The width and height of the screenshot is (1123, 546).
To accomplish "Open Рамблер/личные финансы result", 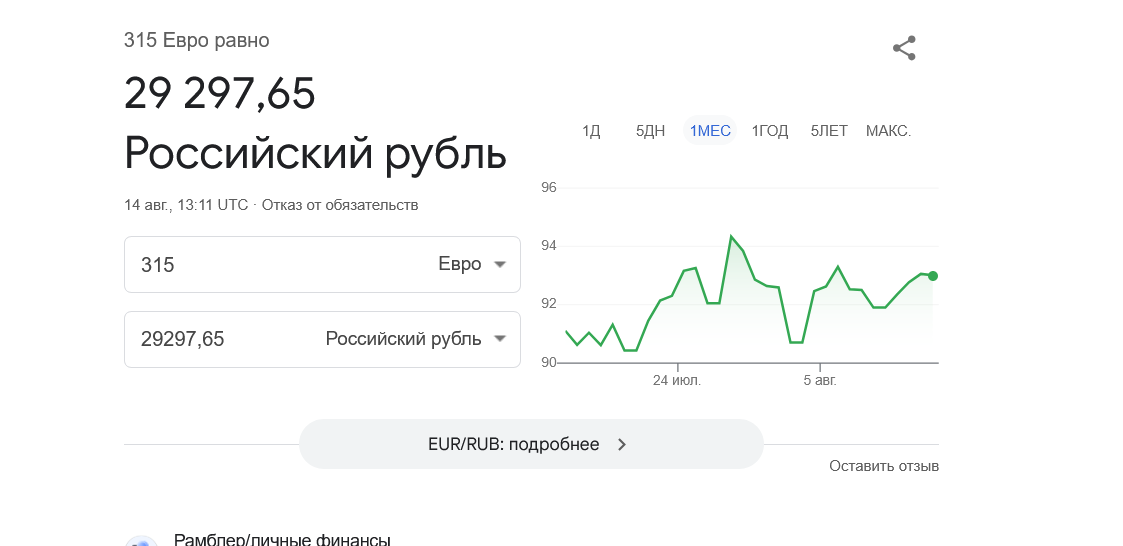I will 282,539.
